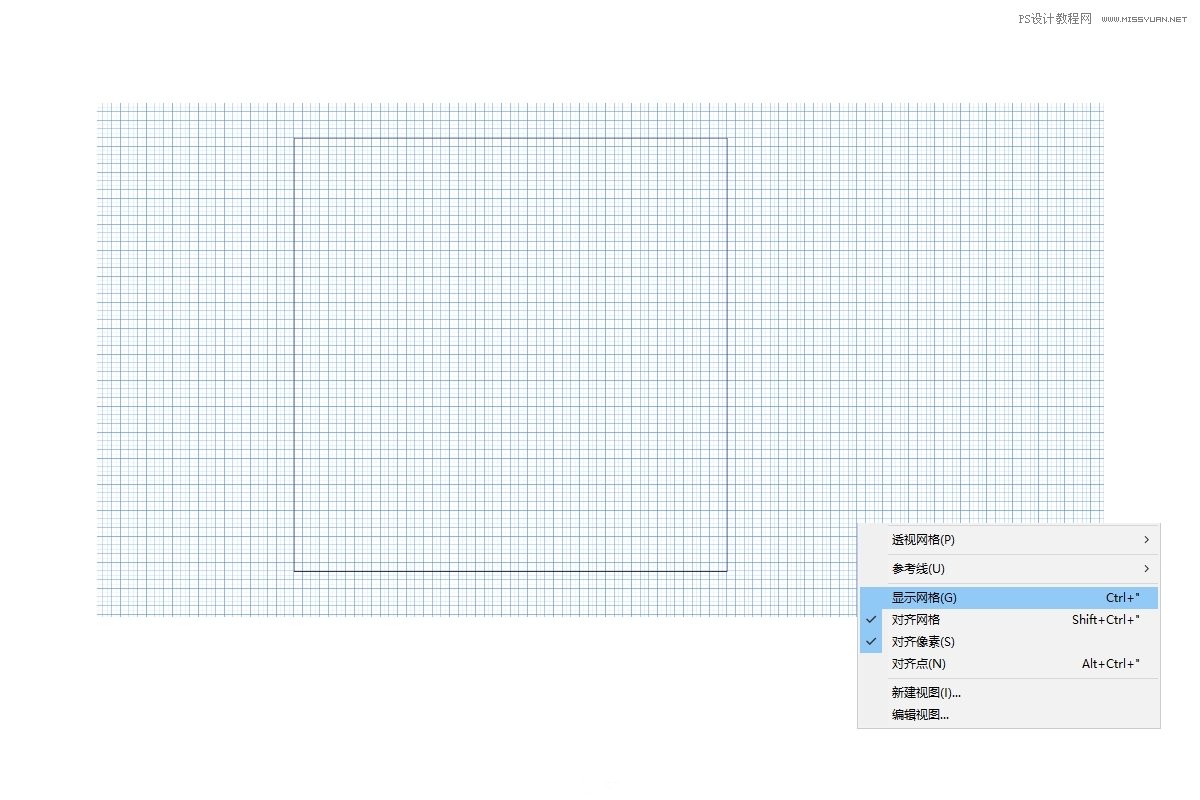Open the 参考线(U) submenu

(1009, 569)
